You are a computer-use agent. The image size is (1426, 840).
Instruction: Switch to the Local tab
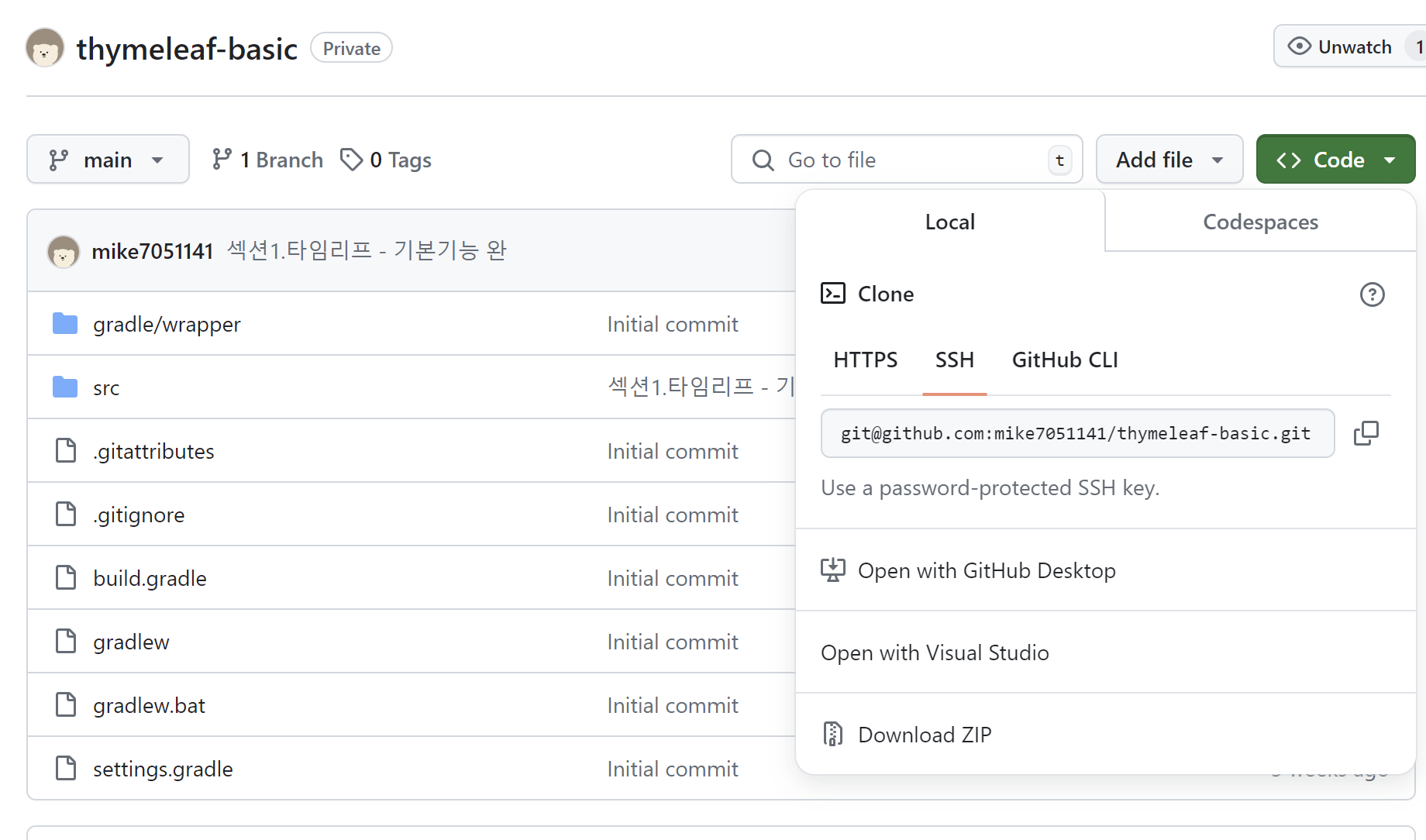point(950,222)
